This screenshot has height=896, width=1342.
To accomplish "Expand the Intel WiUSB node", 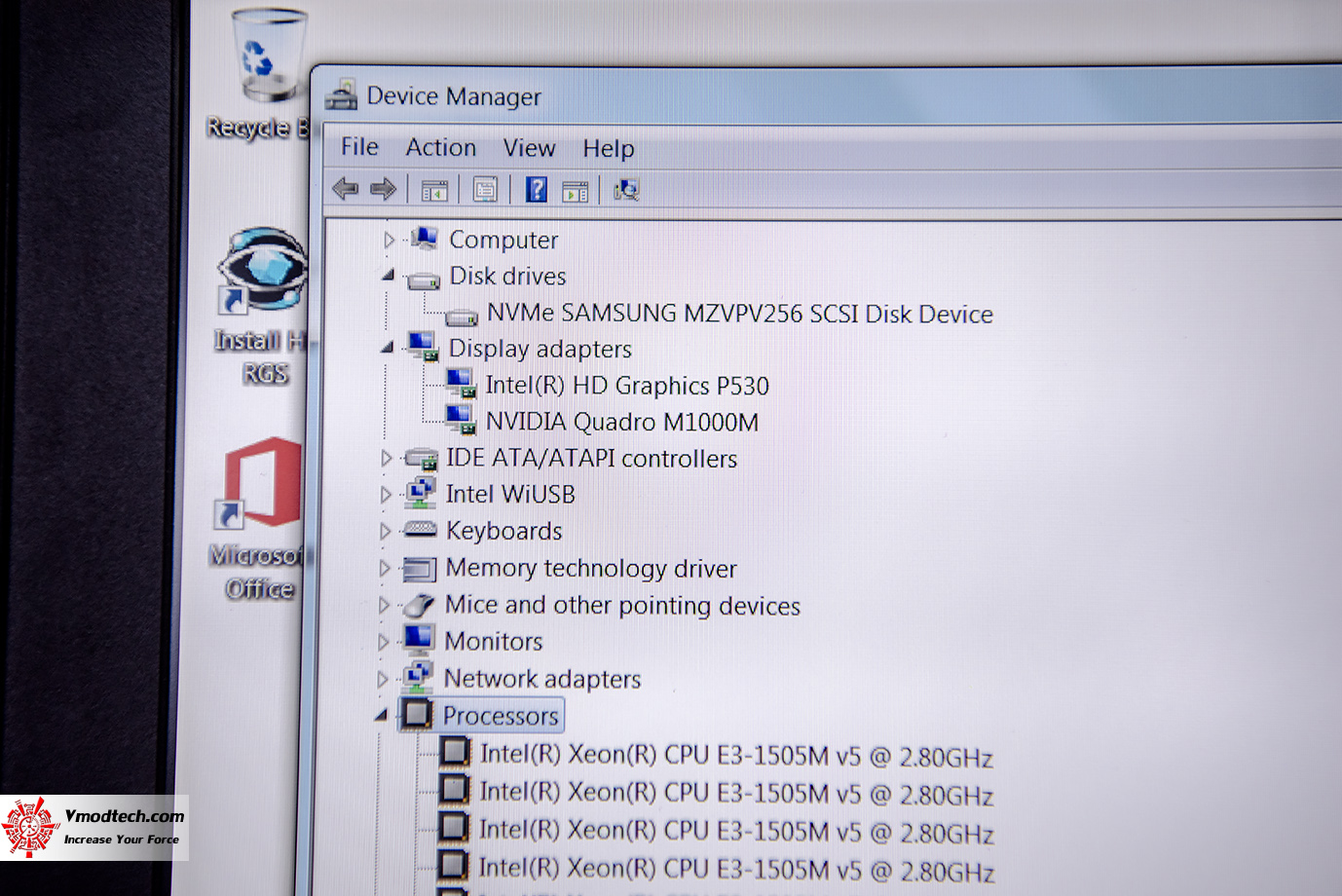I will pyautogui.click(x=386, y=495).
